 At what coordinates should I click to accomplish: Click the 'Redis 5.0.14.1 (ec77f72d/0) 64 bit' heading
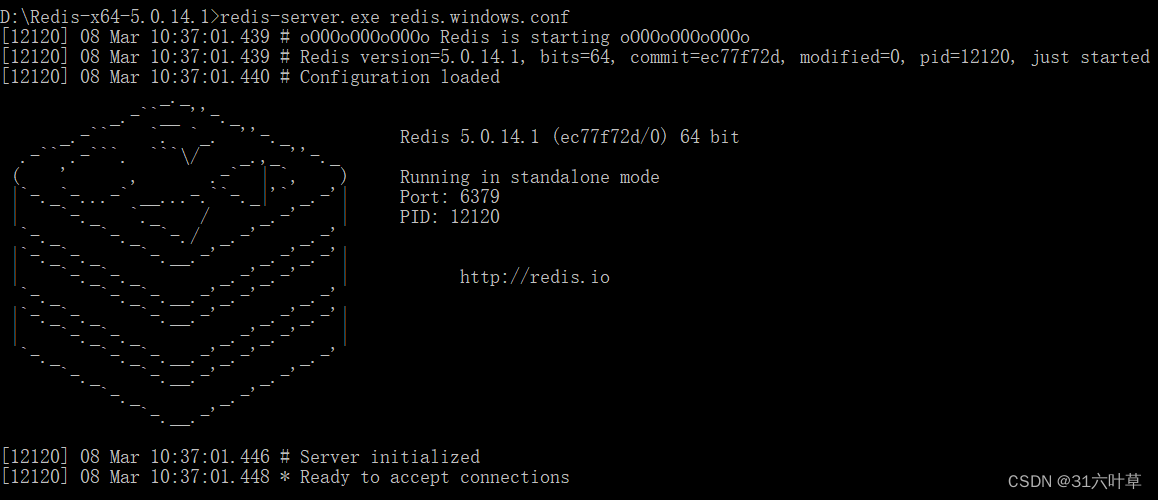point(569,137)
